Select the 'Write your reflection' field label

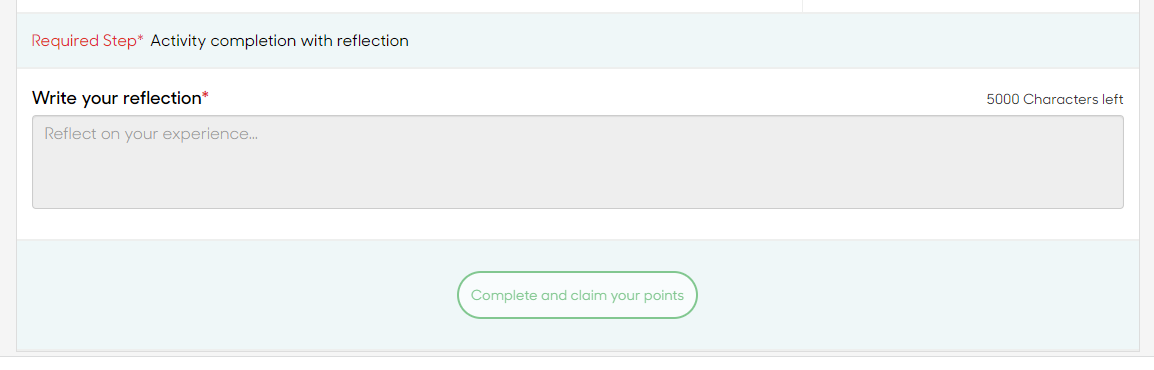(x=116, y=98)
